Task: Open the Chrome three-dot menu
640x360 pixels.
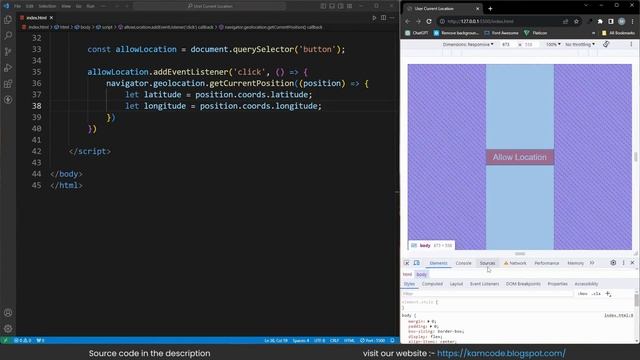Action: click(632, 21)
